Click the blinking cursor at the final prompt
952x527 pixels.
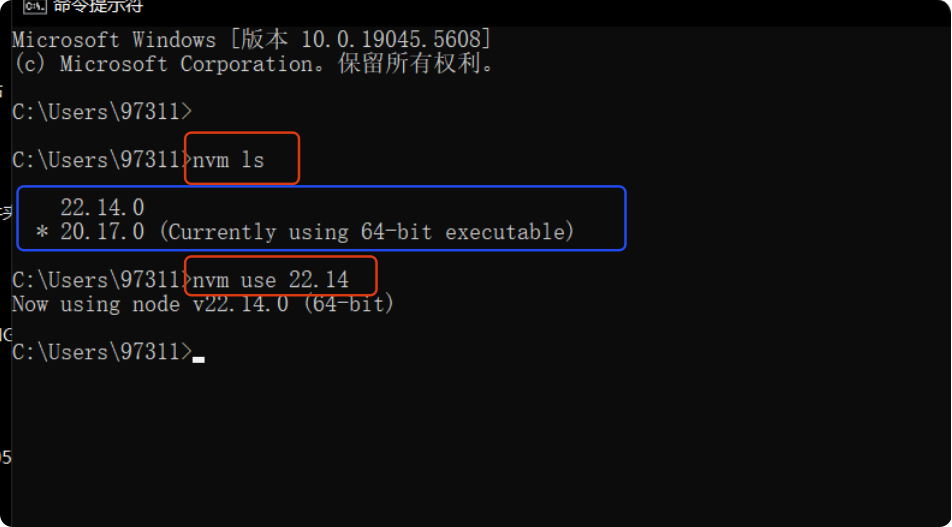(x=199, y=359)
